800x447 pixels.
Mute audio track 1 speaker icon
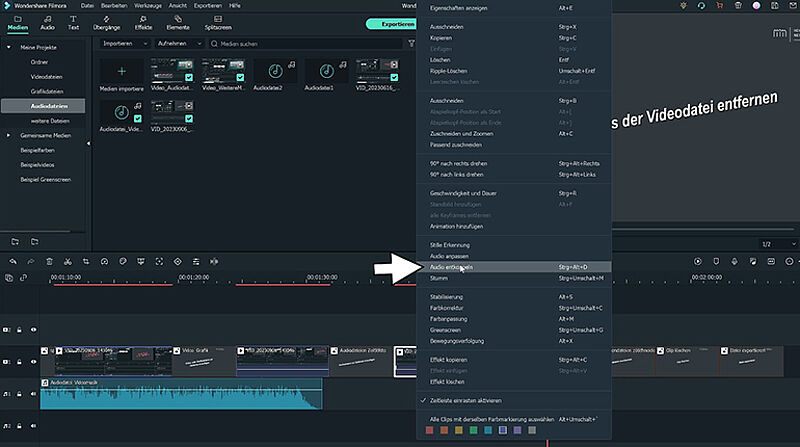[x=33, y=394]
